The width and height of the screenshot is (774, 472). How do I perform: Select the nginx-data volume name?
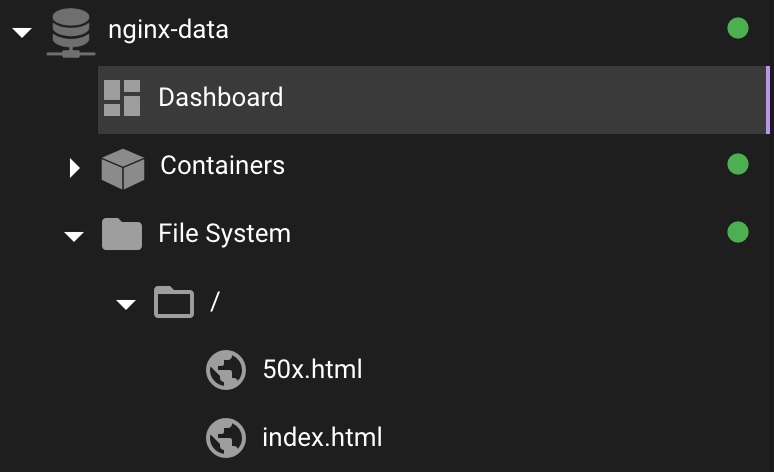click(168, 30)
